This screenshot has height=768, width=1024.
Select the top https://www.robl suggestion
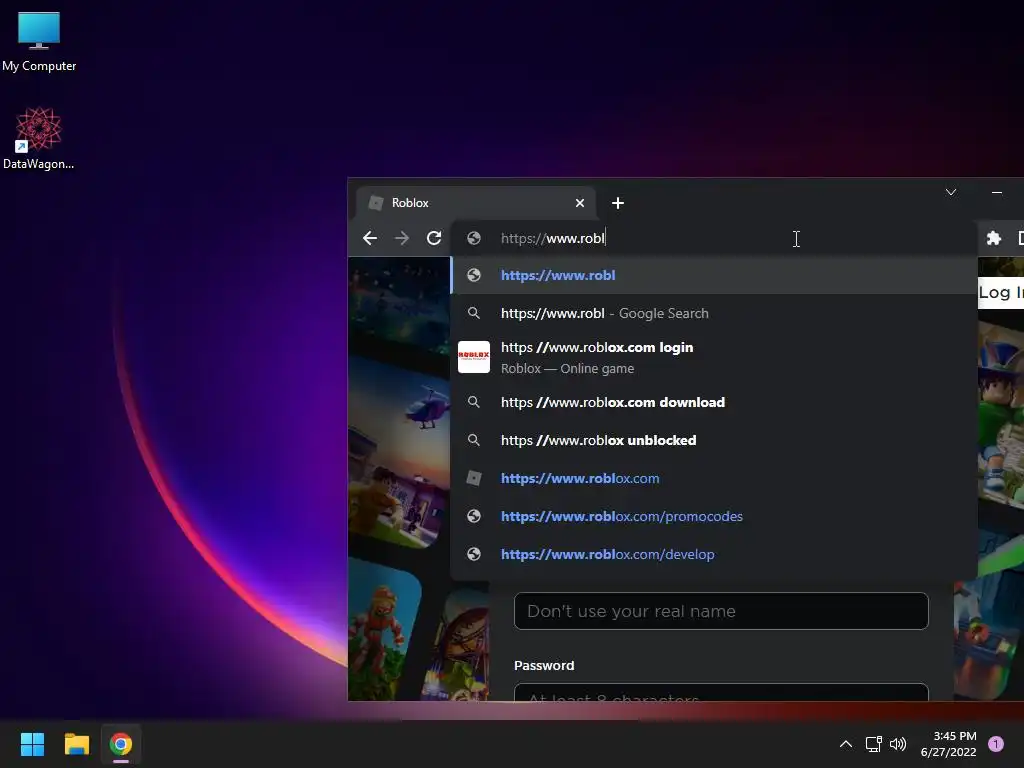[714, 275]
